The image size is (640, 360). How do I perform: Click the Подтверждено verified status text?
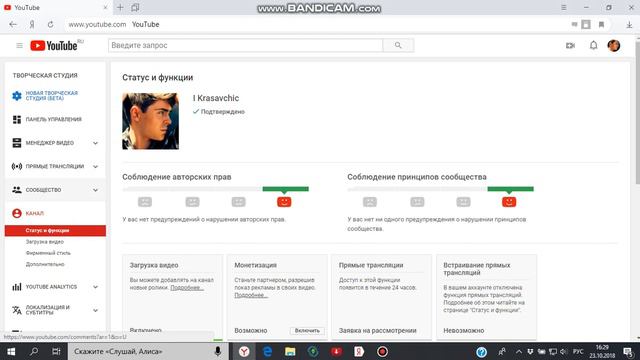(x=222, y=111)
